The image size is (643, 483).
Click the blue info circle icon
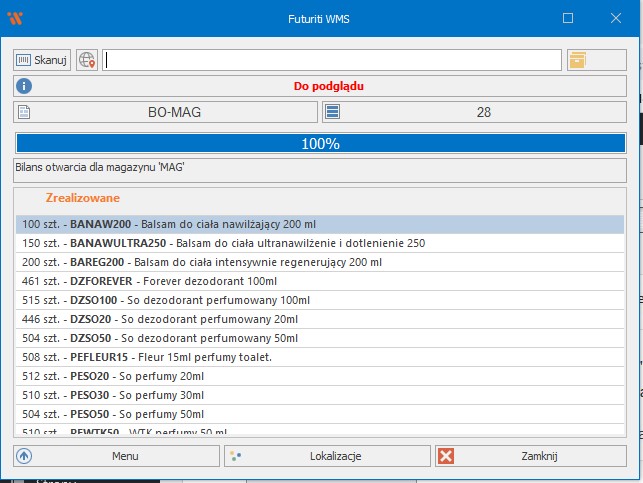pos(25,86)
